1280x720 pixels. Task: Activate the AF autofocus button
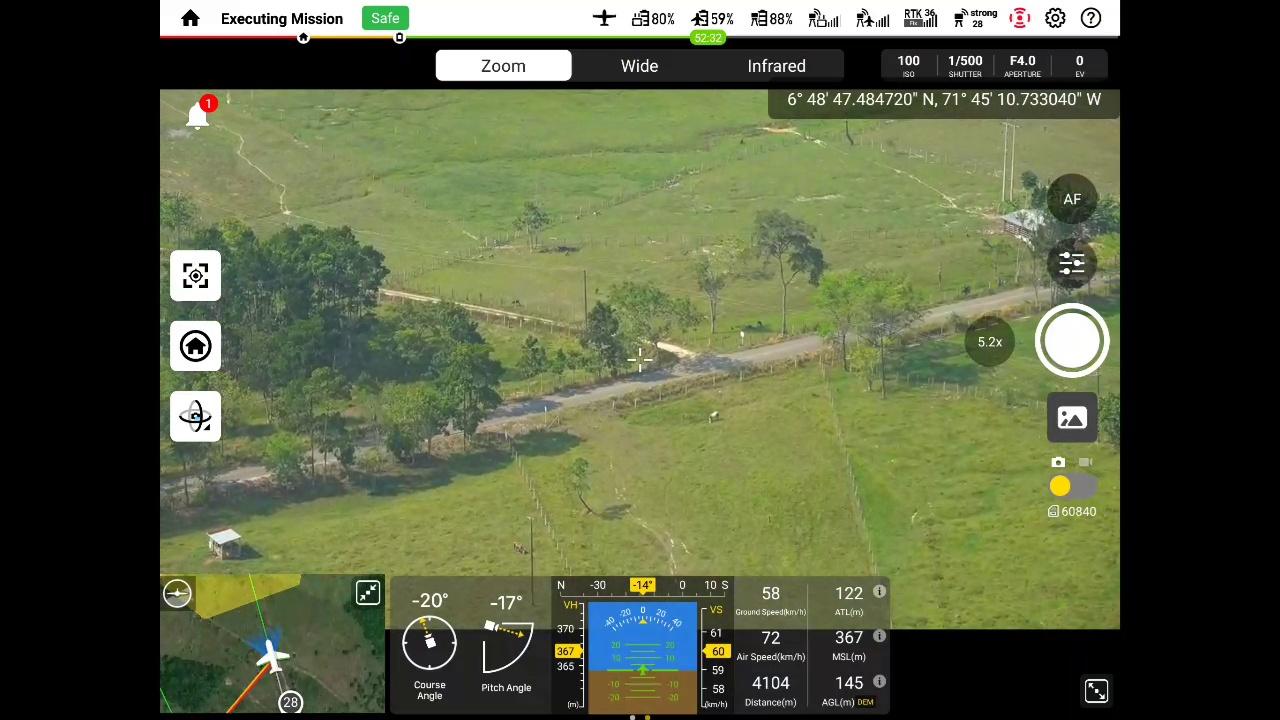(x=1072, y=200)
